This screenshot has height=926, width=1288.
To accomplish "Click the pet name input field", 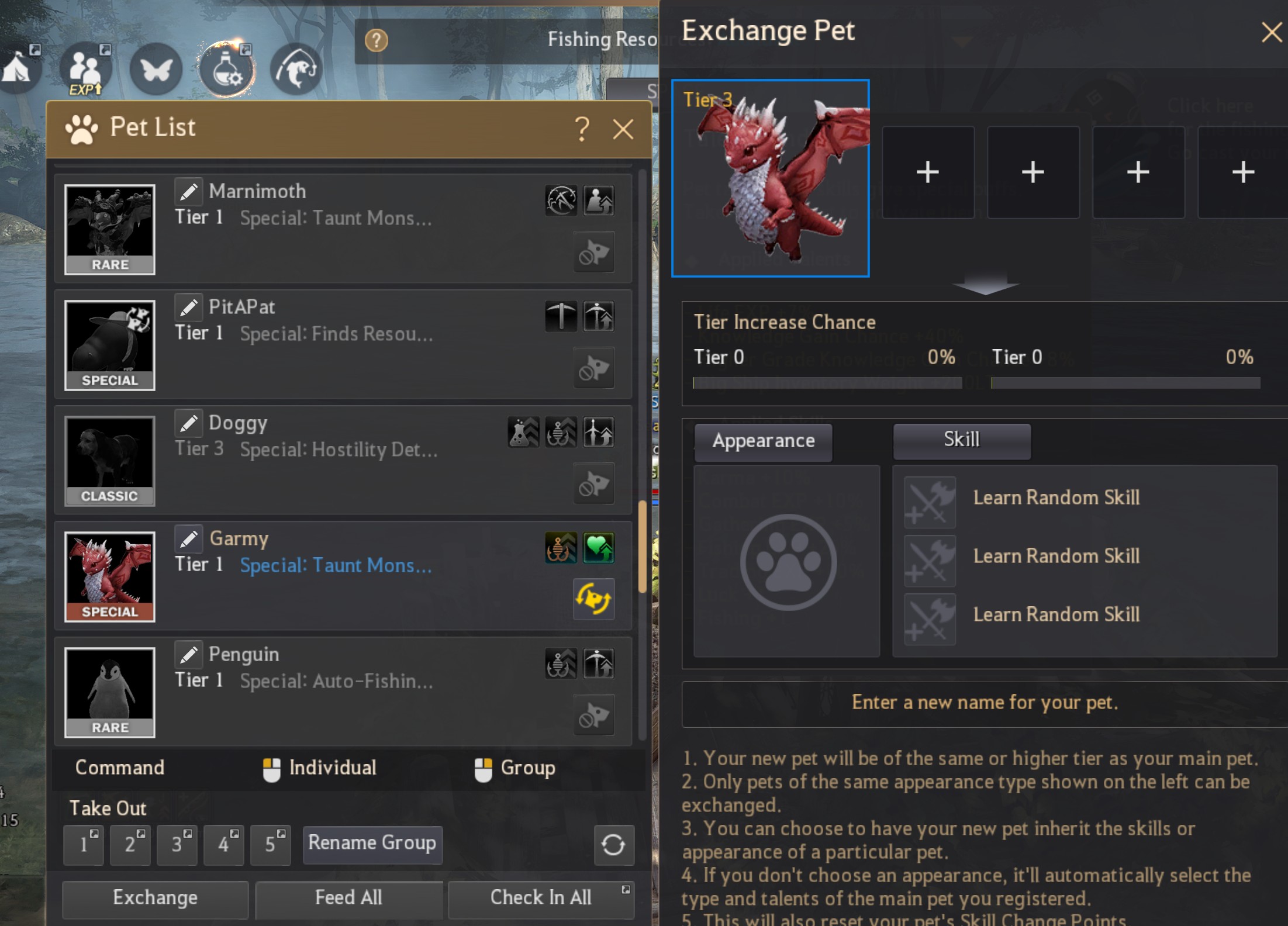I will 985,703.
